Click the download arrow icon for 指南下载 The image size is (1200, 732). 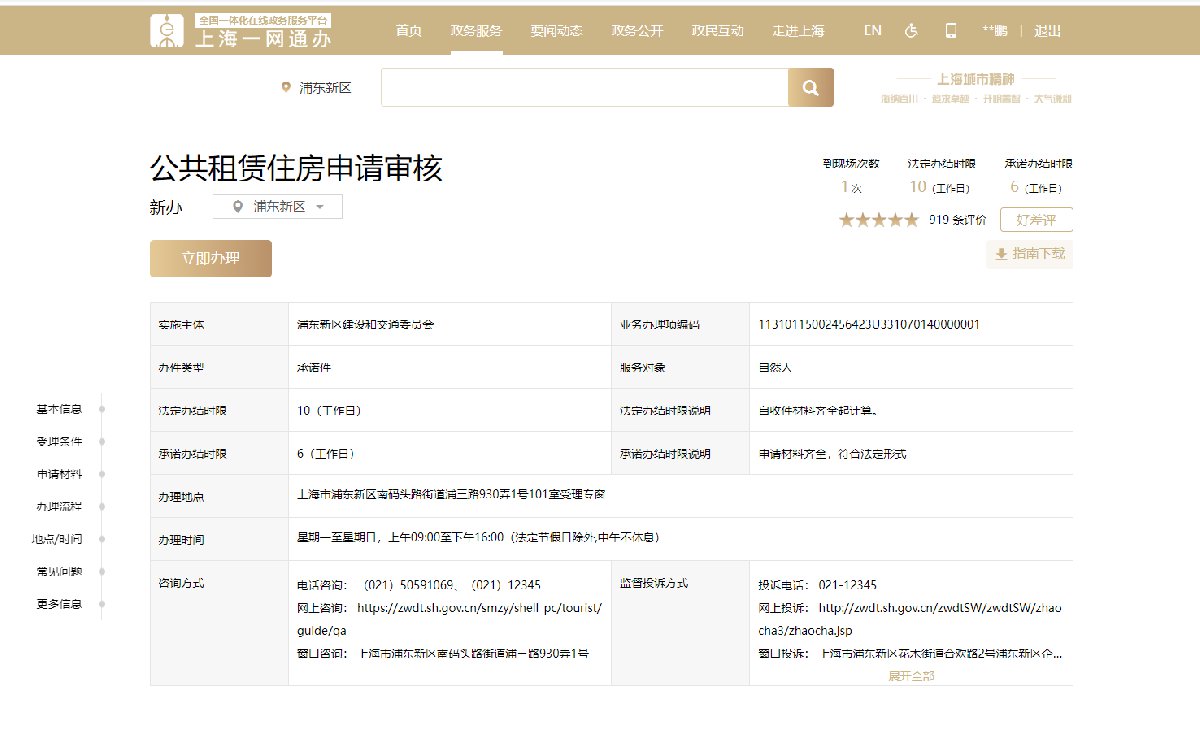(x=1001, y=254)
